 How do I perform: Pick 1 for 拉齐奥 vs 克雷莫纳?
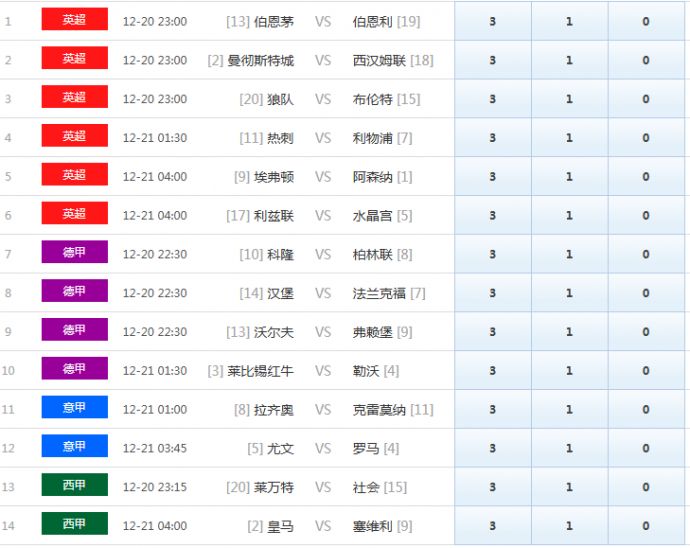click(570, 409)
